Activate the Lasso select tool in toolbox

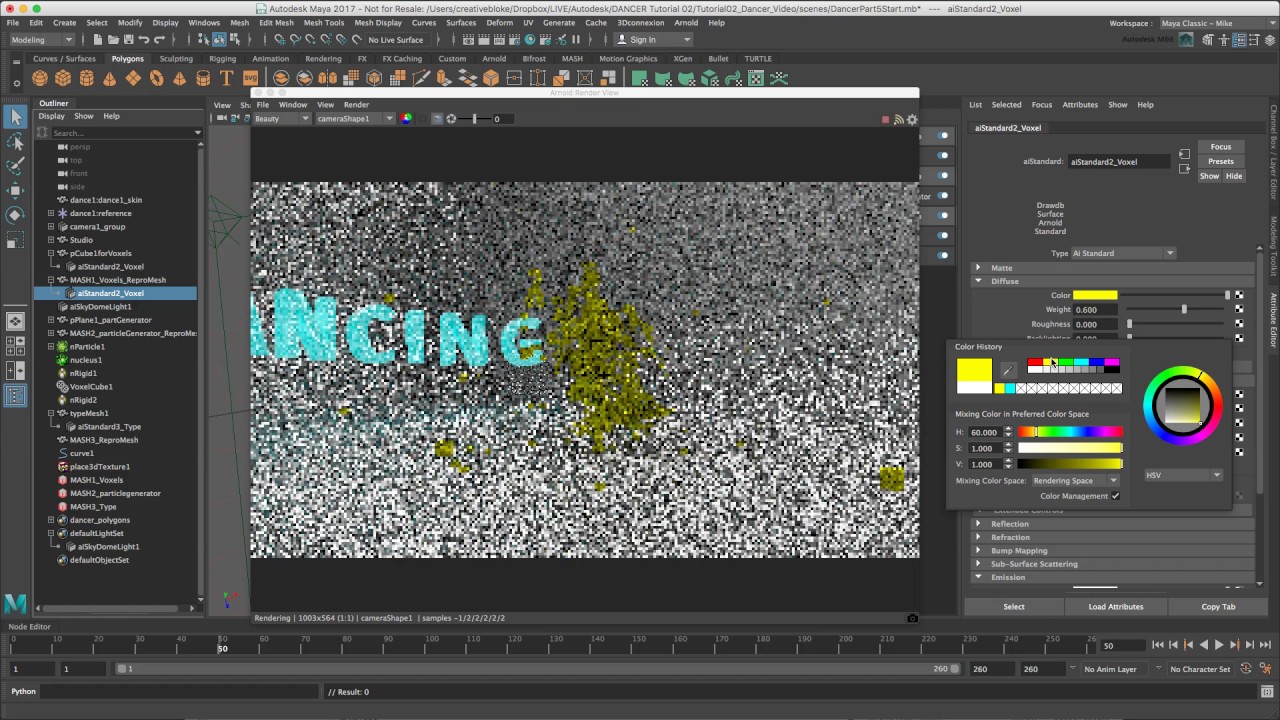click(15, 142)
